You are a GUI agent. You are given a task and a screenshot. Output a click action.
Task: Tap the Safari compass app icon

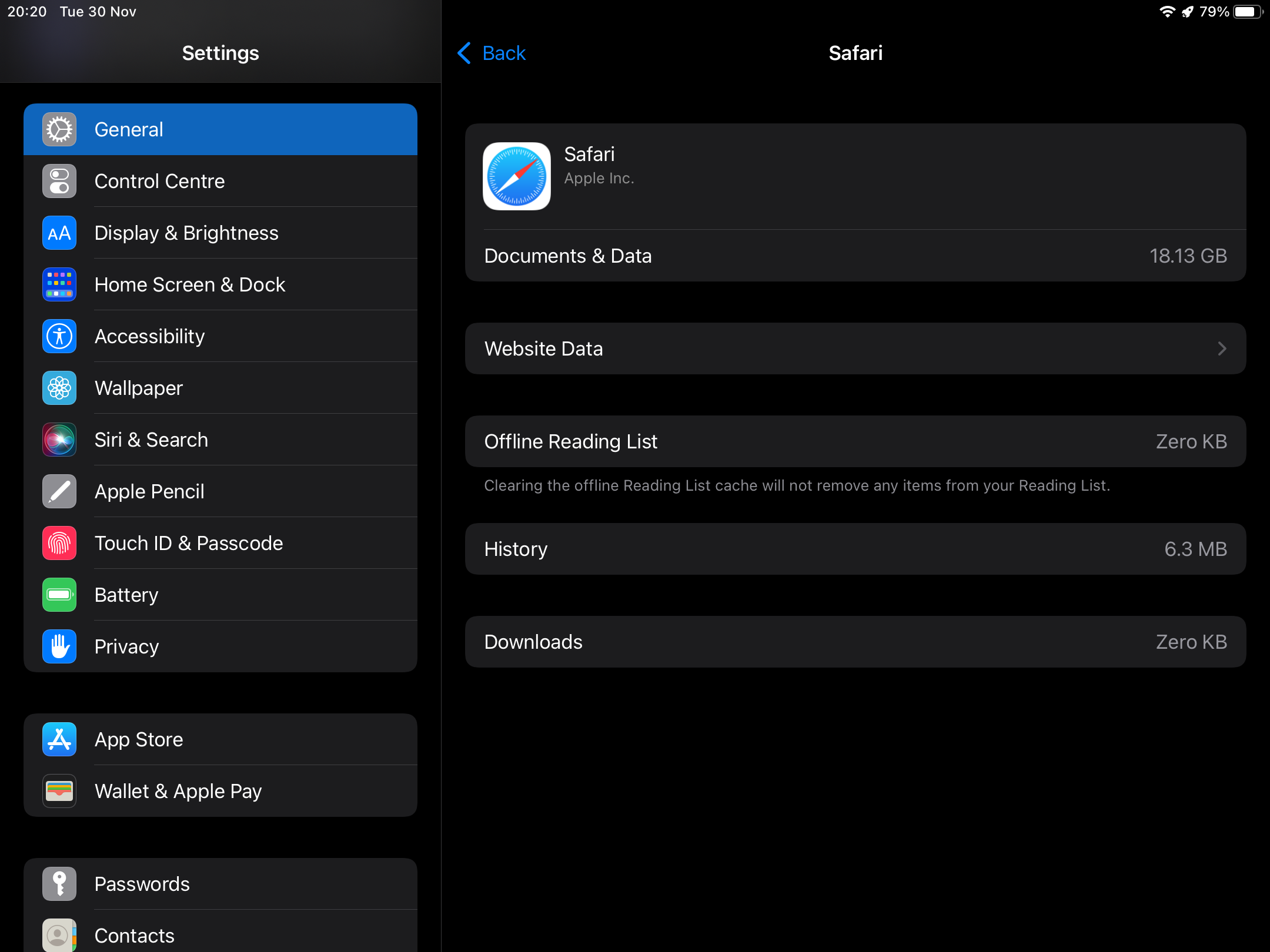pyautogui.click(x=517, y=176)
